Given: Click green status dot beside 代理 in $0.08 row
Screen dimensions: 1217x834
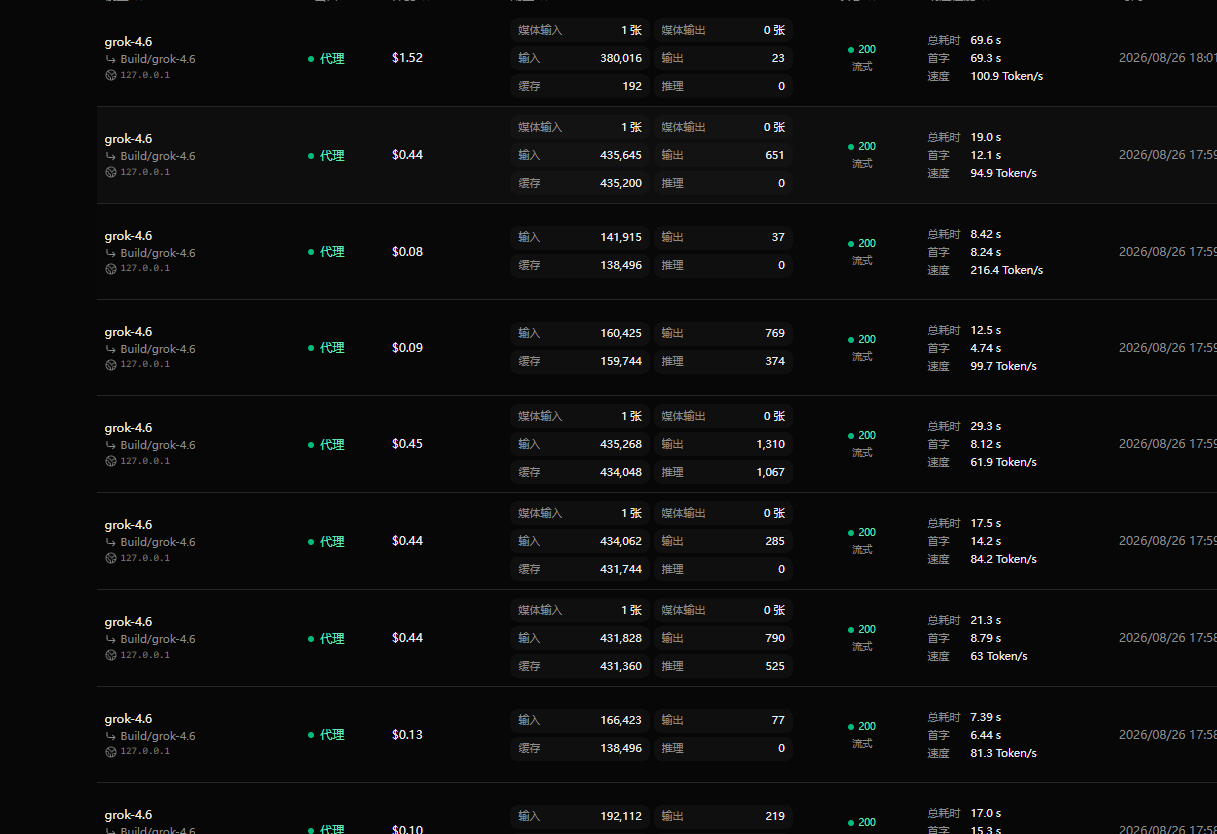Looking at the screenshot, I should [311, 252].
